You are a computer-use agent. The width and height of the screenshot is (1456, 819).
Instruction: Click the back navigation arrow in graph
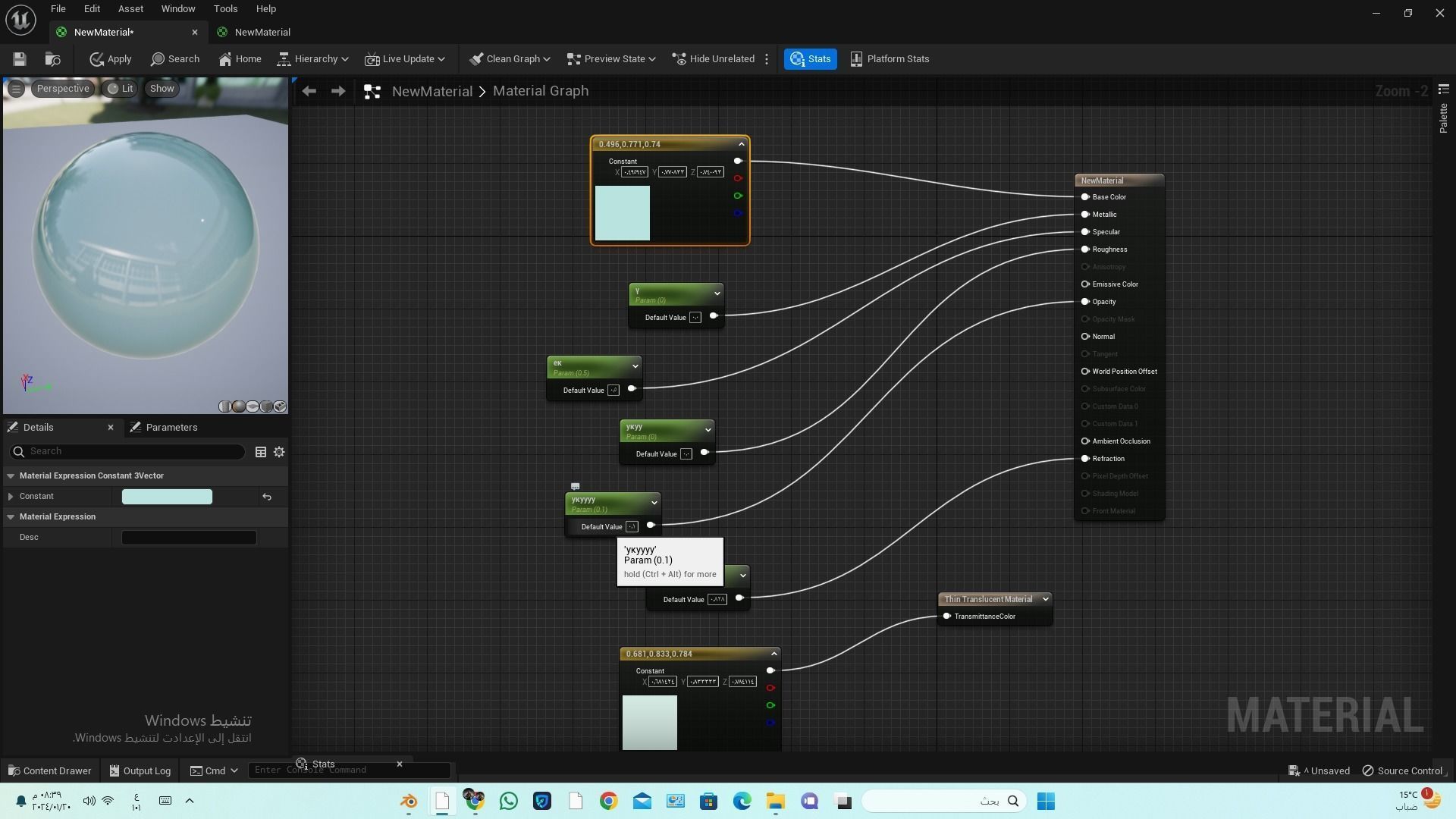click(x=309, y=91)
